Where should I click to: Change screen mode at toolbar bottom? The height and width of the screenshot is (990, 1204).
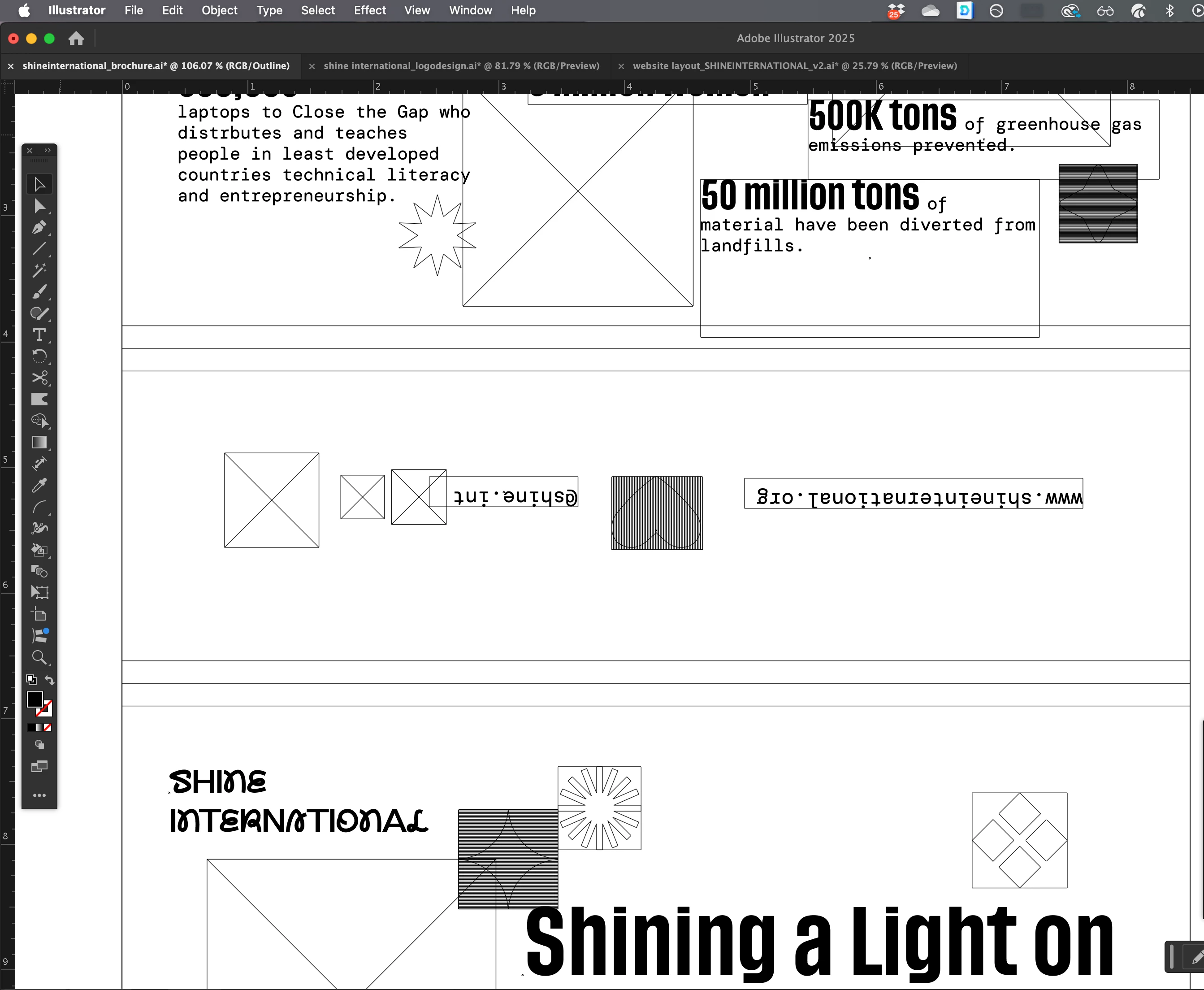(39, 766)
